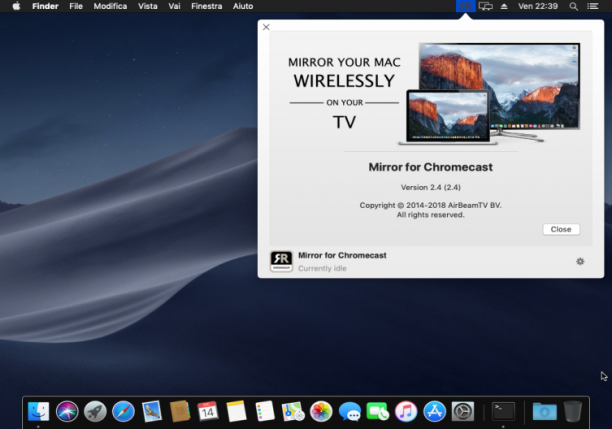This screenshot has height=429, width=612.
Task: Open the Vista menu
Action: point(148,6)
